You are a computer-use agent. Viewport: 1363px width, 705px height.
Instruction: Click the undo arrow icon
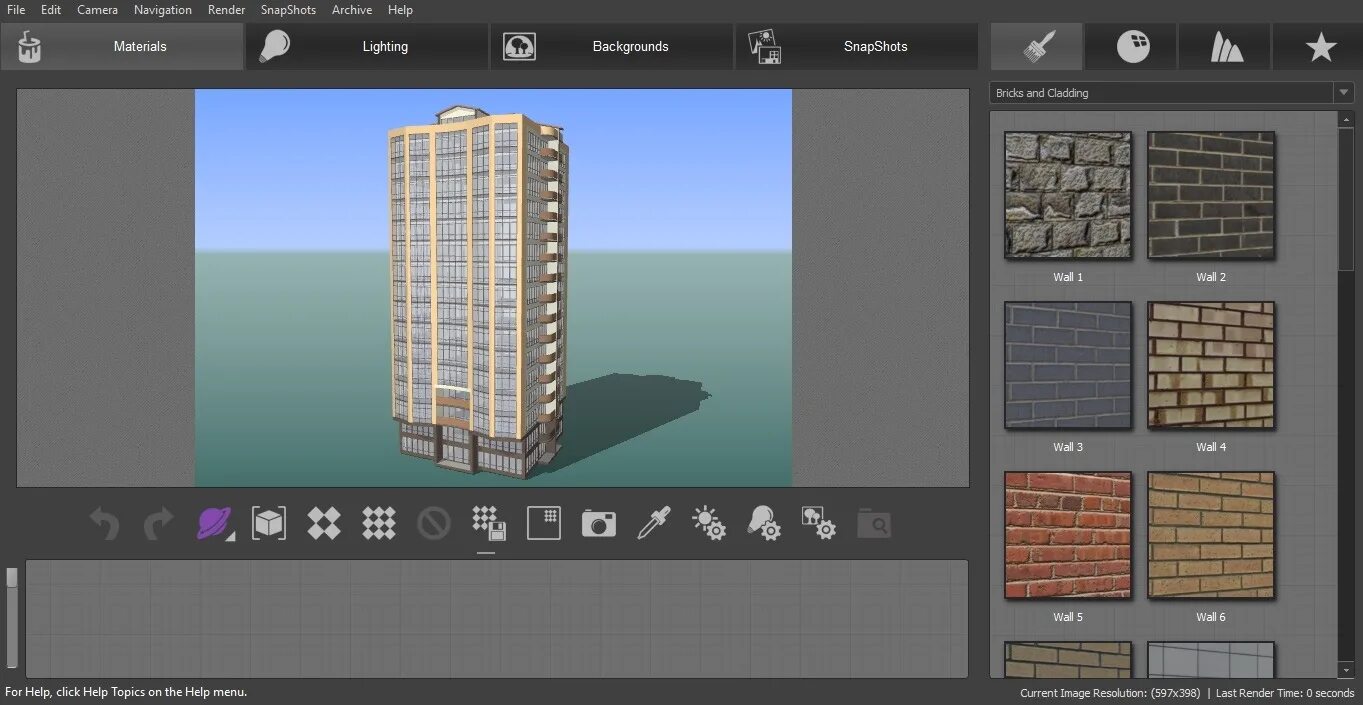point(104,523)
